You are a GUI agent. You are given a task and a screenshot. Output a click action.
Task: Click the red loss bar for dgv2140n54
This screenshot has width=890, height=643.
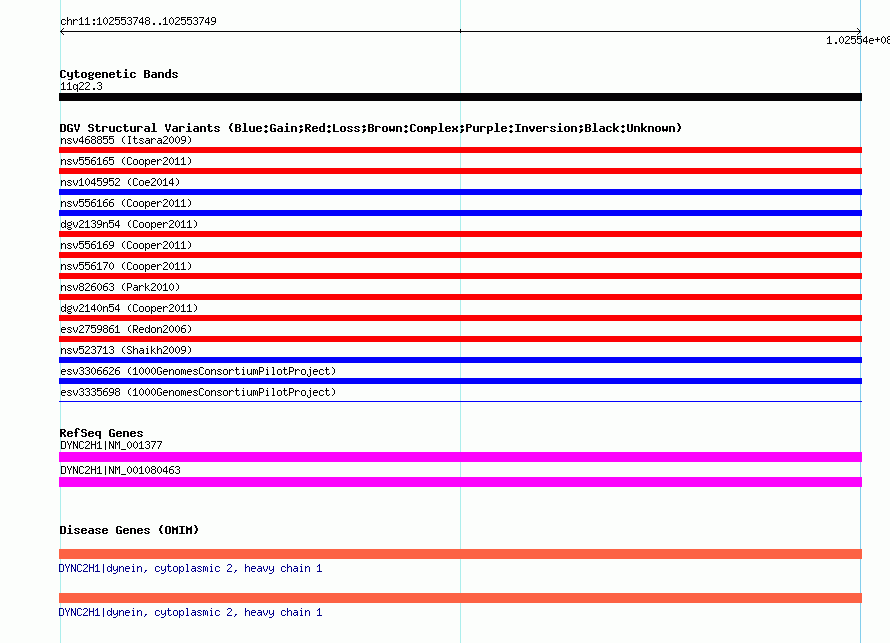(460, 318)
